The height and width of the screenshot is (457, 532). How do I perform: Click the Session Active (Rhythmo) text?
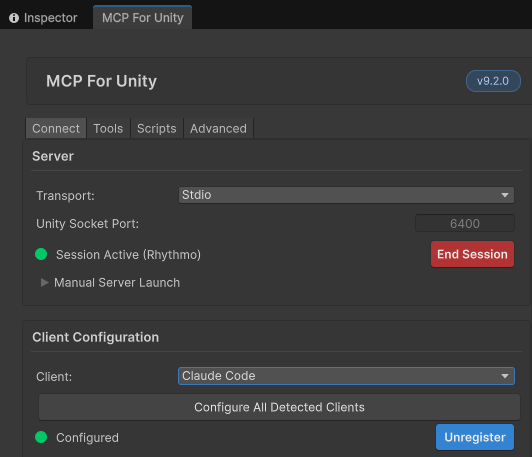click(x=128, y=255)
